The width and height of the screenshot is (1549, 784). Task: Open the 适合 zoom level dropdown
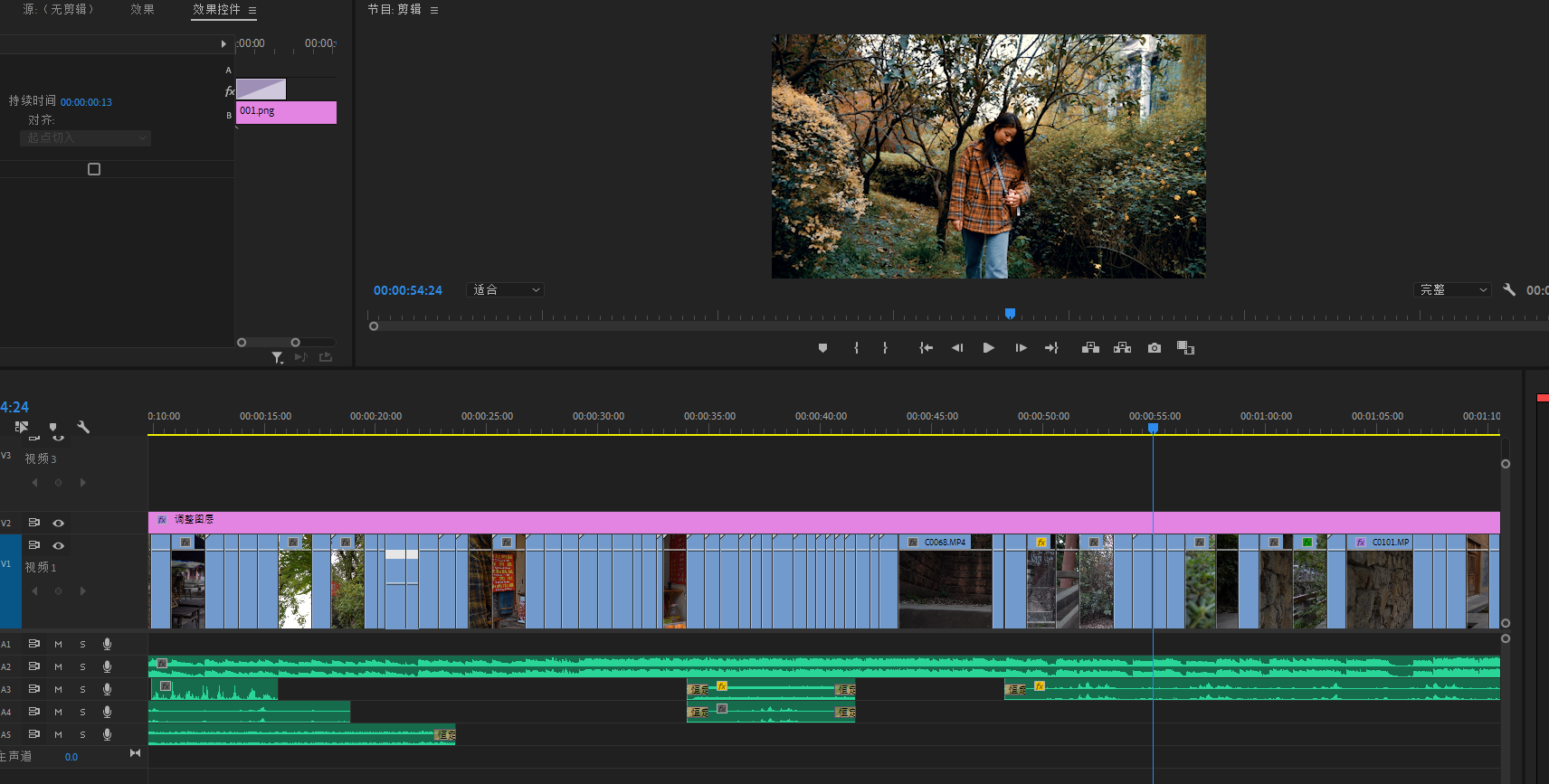click(x=506, y=290)
